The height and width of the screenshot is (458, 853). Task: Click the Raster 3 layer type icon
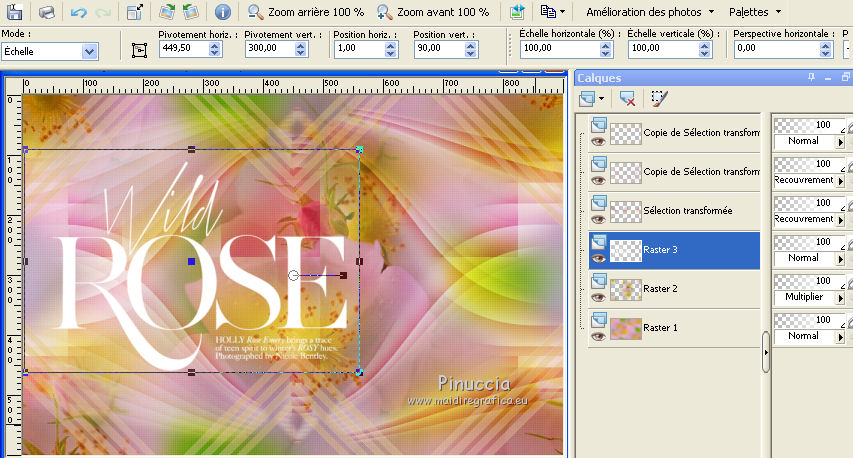pos(599,242)
